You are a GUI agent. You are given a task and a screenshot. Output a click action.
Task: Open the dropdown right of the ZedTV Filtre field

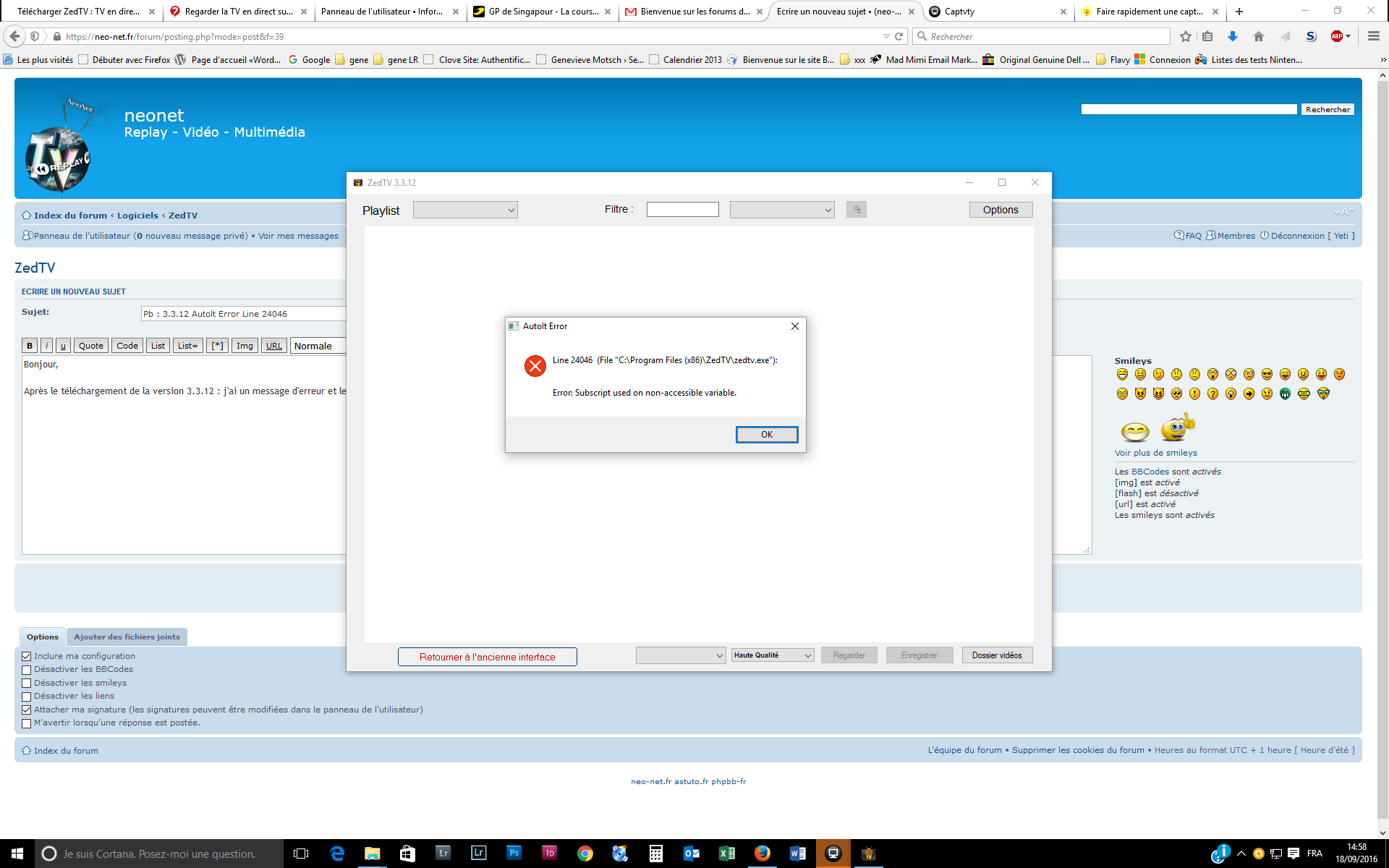[782, 210]
